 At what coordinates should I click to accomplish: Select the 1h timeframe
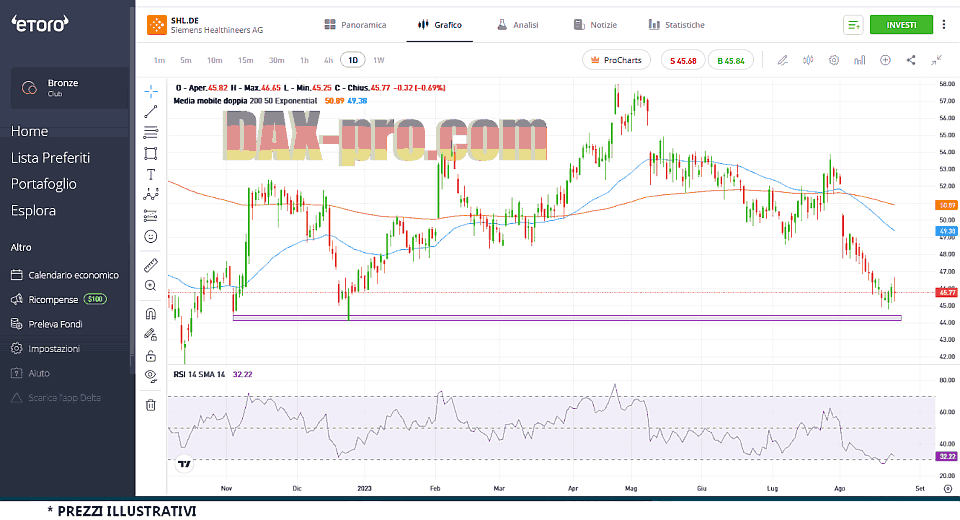(x=304, y=60)
